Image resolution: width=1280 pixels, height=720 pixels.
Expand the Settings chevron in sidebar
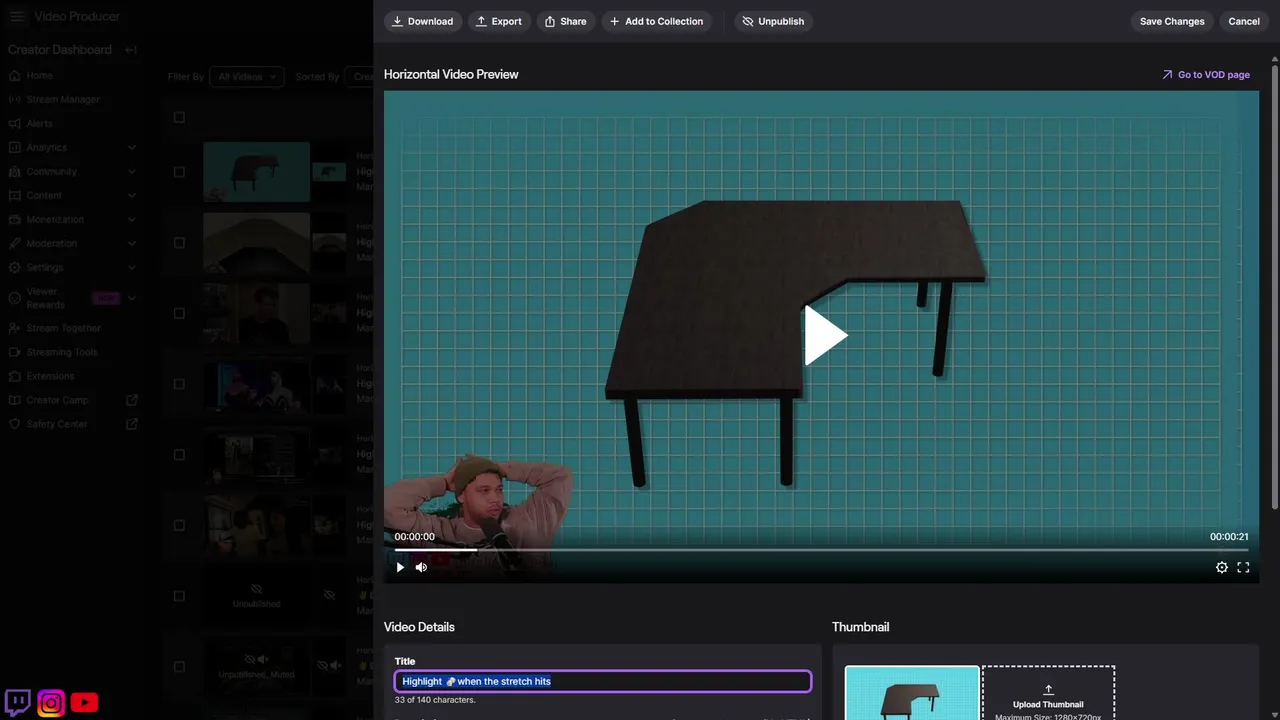point(132,268)
